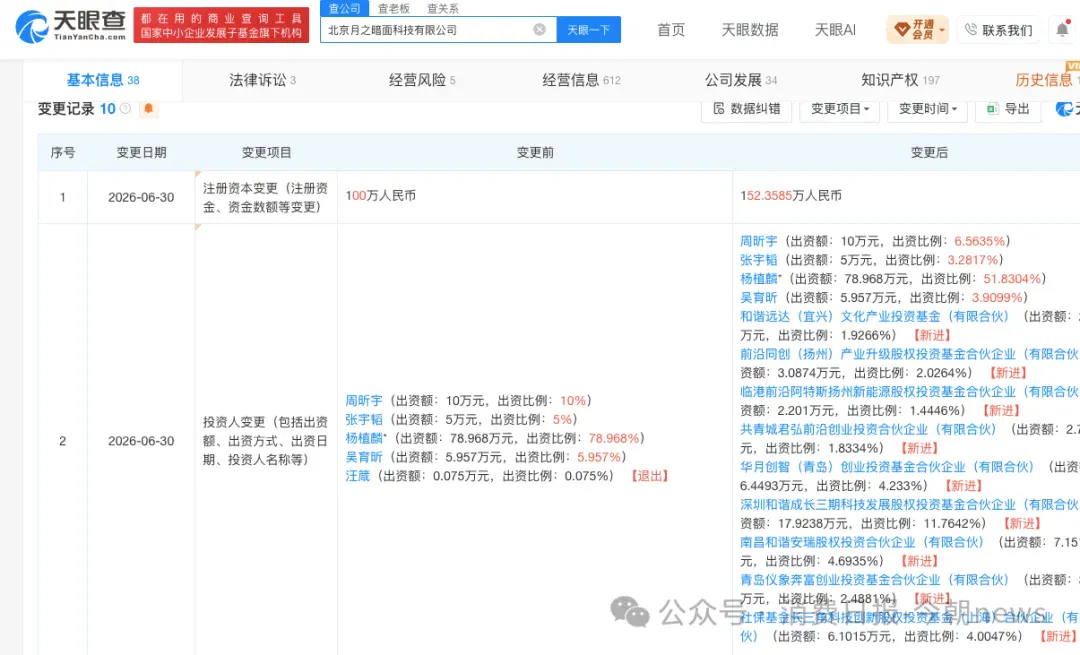Viewport: 1080px width, 655px height.
Task: Open 华月创智（青岛）创业投资基金 link
Action: (887, 467)
